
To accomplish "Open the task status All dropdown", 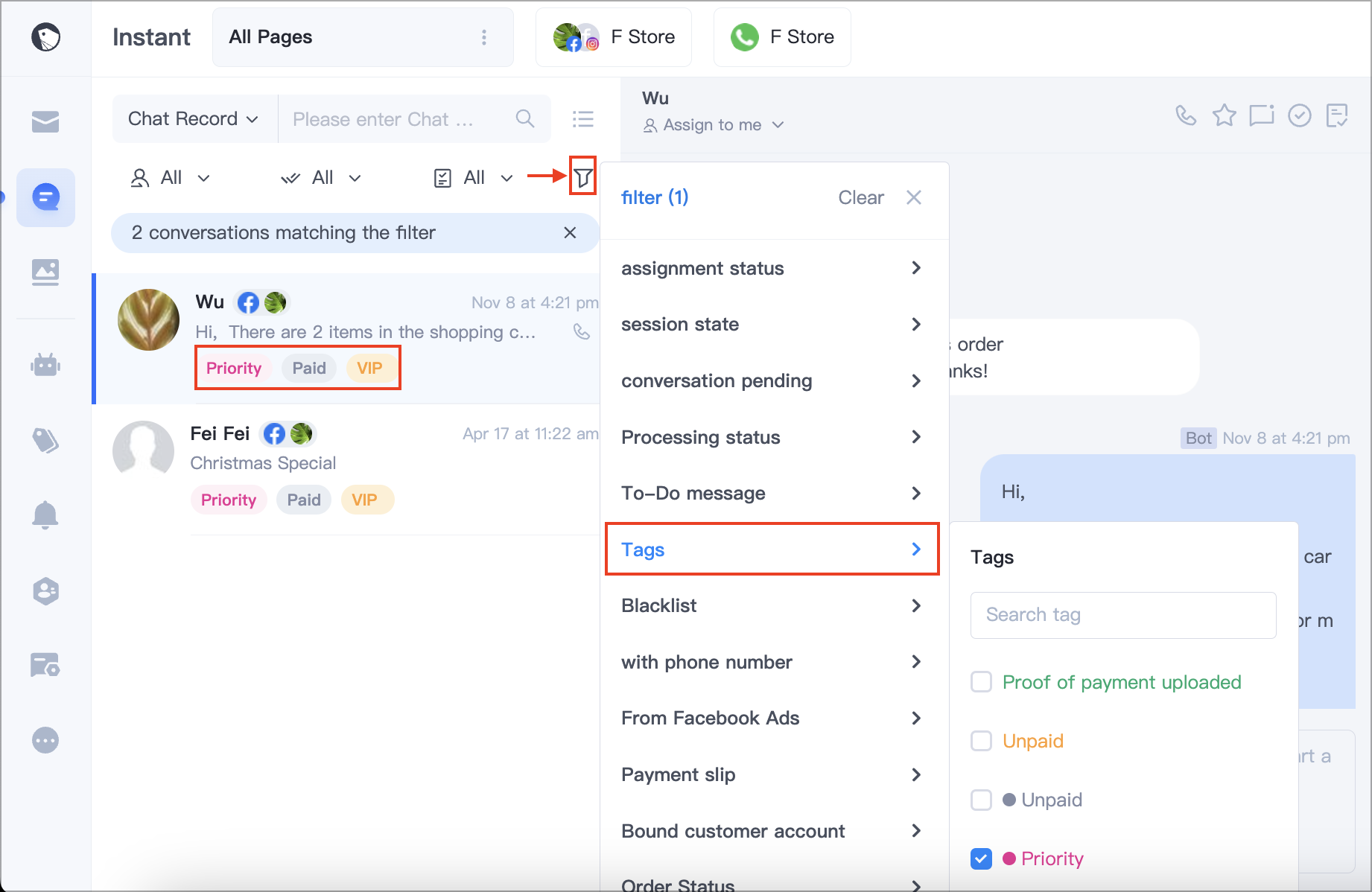I will pos(474,177).
